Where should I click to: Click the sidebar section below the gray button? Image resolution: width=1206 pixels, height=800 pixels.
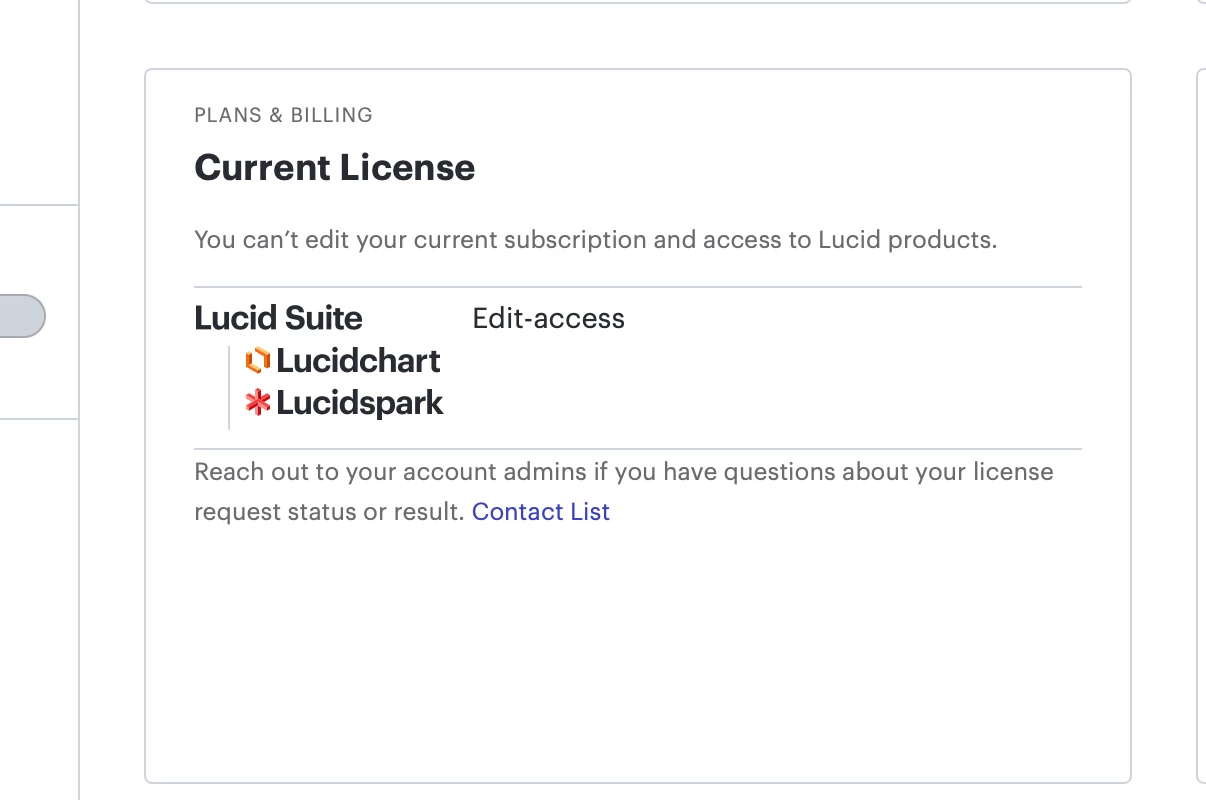39,610
